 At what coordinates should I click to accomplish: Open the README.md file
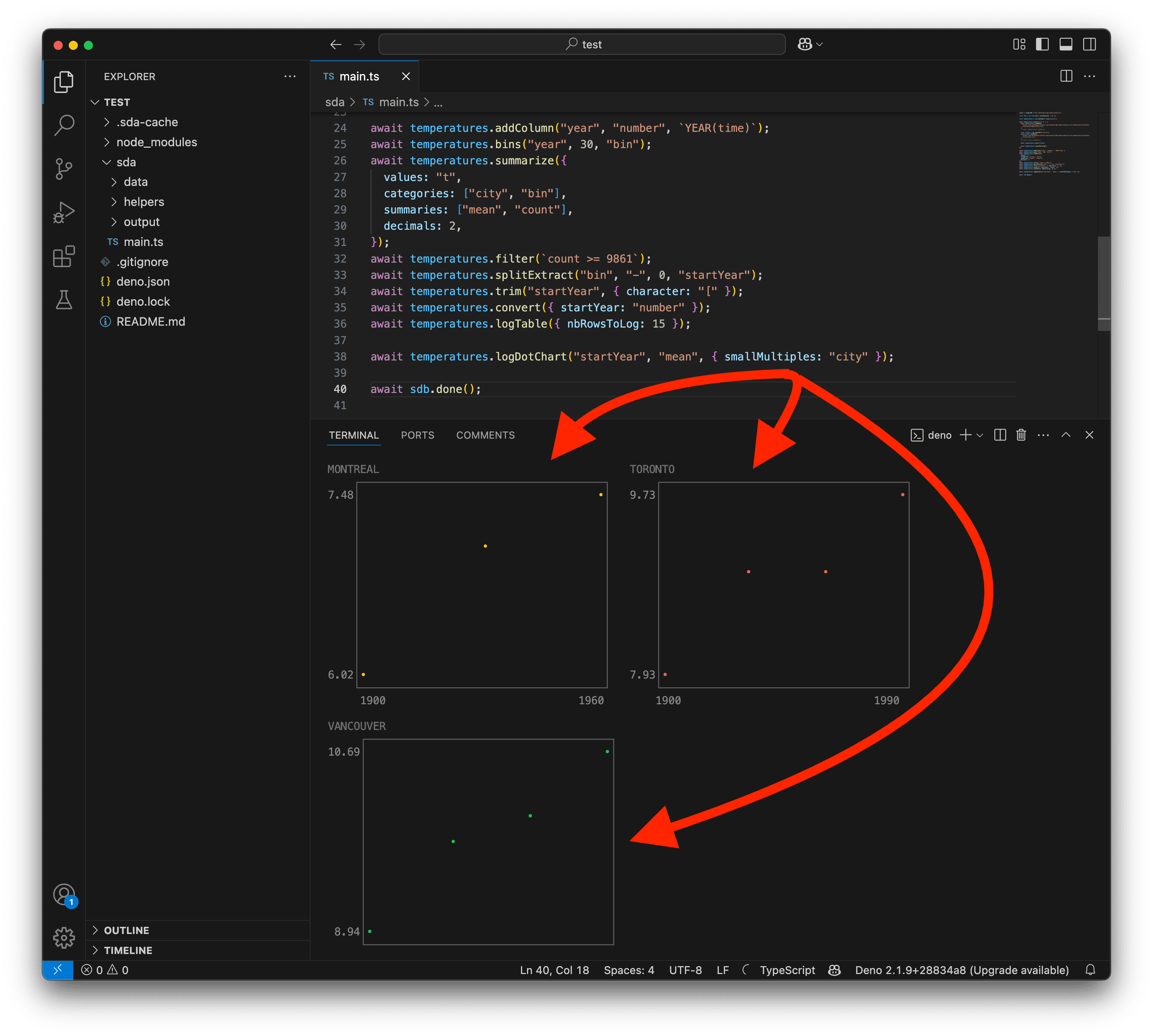[198, 321]
